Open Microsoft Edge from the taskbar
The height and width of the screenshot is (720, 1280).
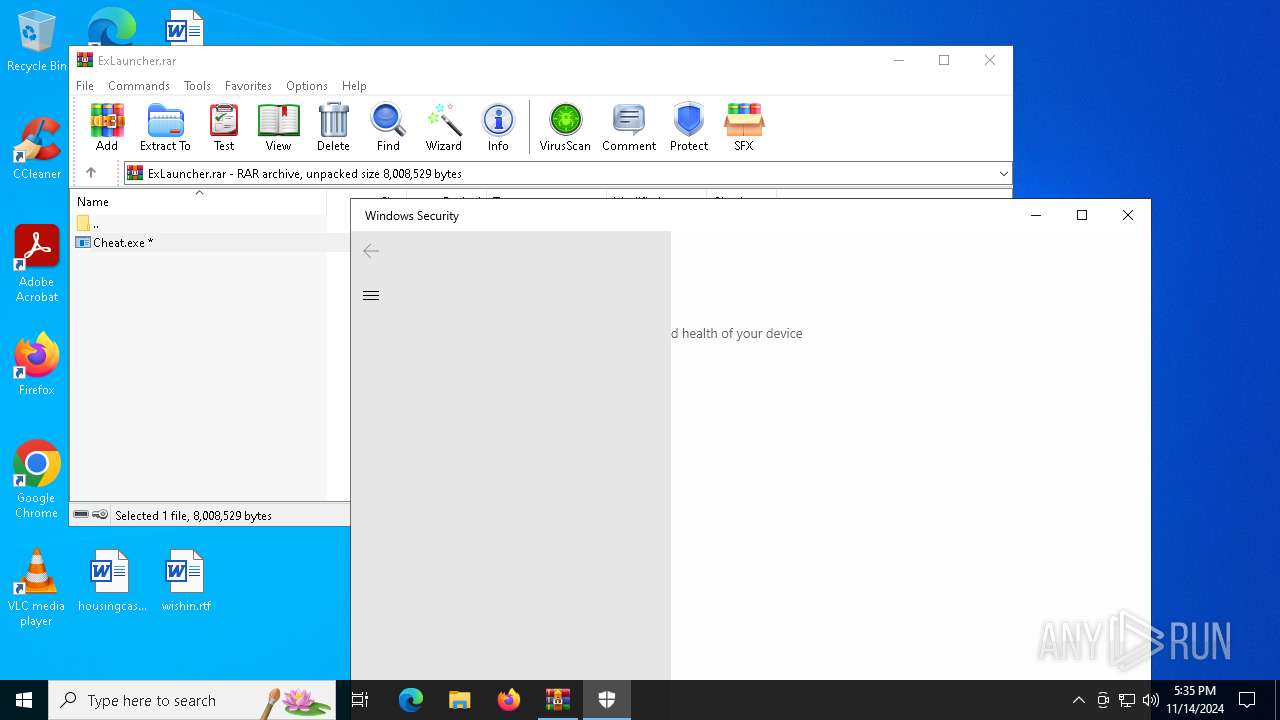point(411,700)
